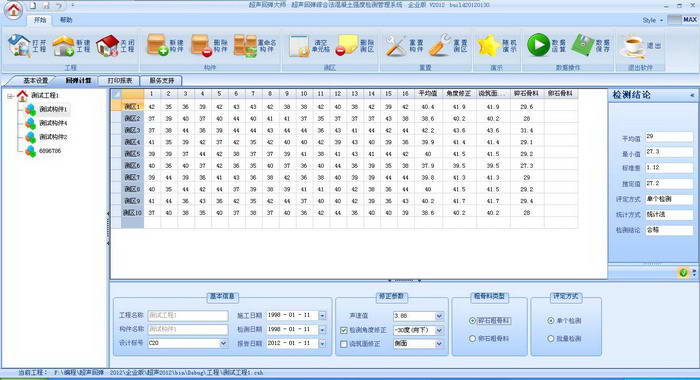Viewport: 700px width, 380px height.
Task: Create new project via 新建工程 icon
Action: point(63,46)
